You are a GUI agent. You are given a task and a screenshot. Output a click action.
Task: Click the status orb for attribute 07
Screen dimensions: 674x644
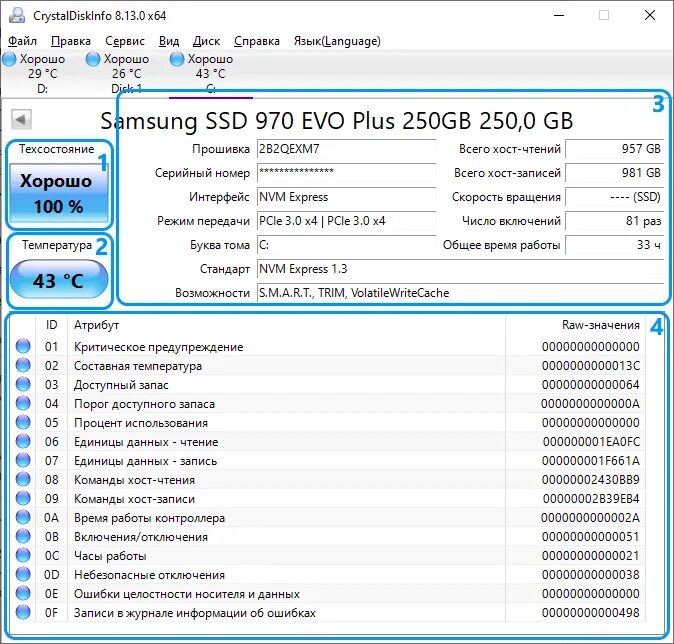(x=23, y=460)
